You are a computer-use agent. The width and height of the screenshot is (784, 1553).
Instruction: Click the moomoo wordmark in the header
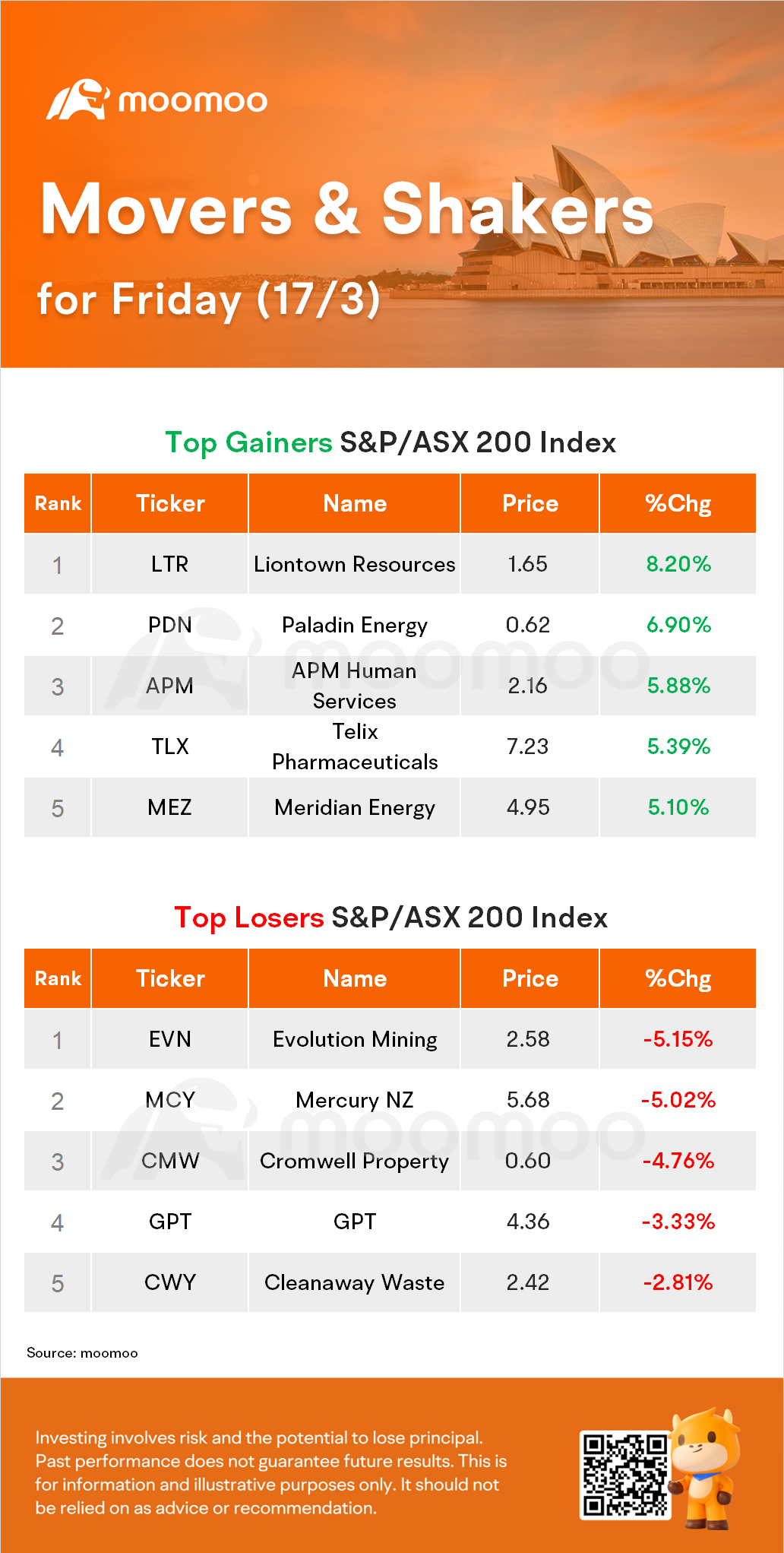point(193,101)
